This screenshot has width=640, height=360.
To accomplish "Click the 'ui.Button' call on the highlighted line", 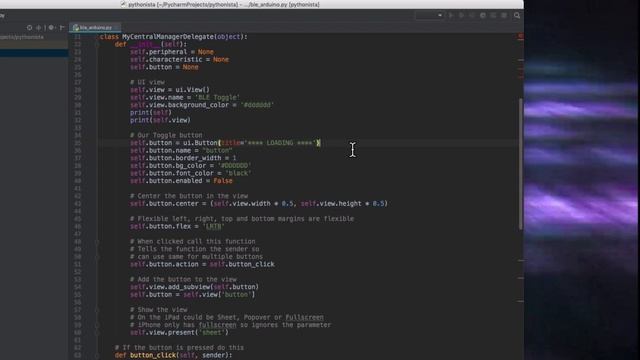I will coord(200,143).
